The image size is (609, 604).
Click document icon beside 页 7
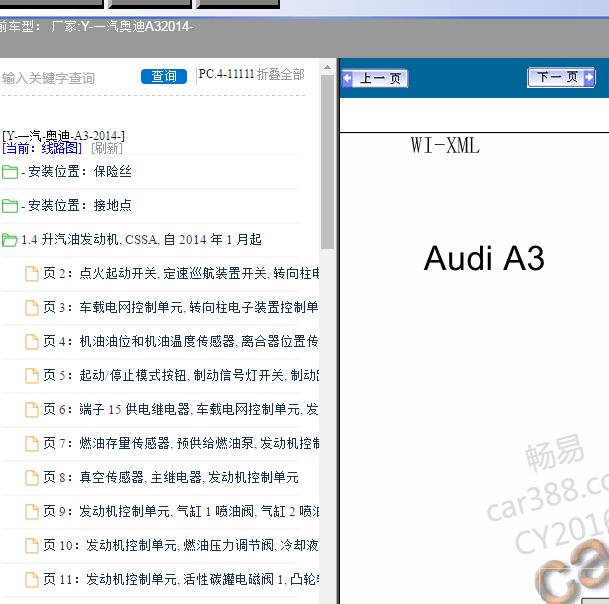pyautogui.click(x=32, y=444)
